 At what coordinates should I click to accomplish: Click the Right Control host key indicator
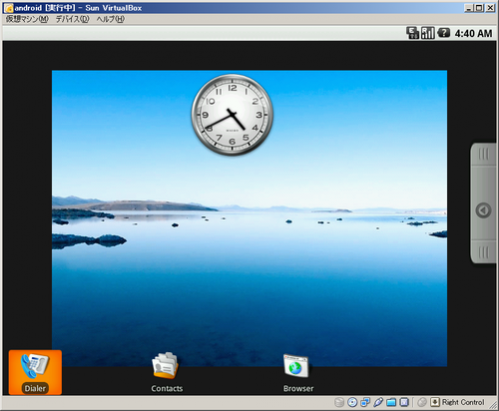coord(457,403)
